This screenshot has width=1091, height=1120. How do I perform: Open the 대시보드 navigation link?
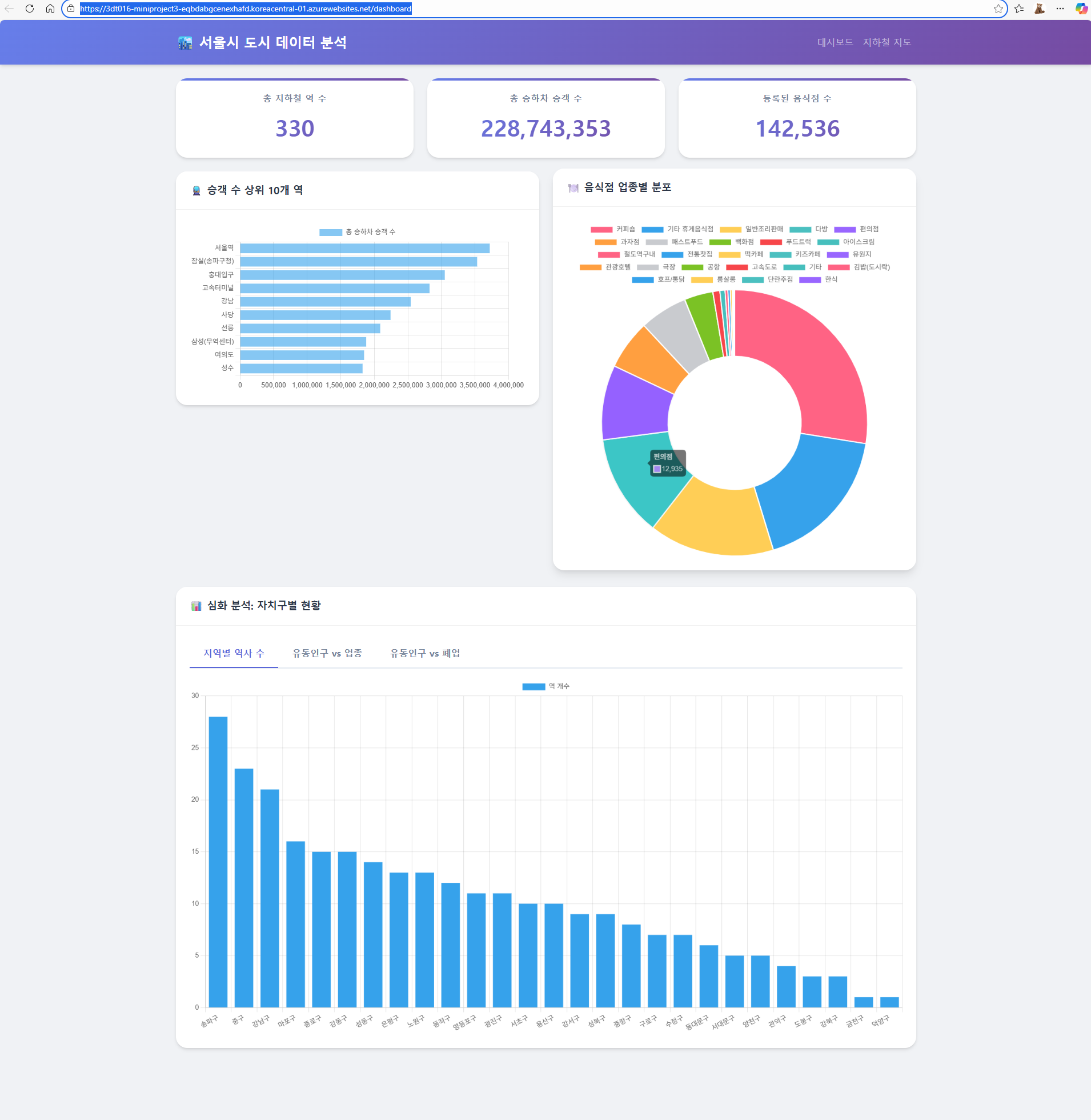tap(835, 42)
